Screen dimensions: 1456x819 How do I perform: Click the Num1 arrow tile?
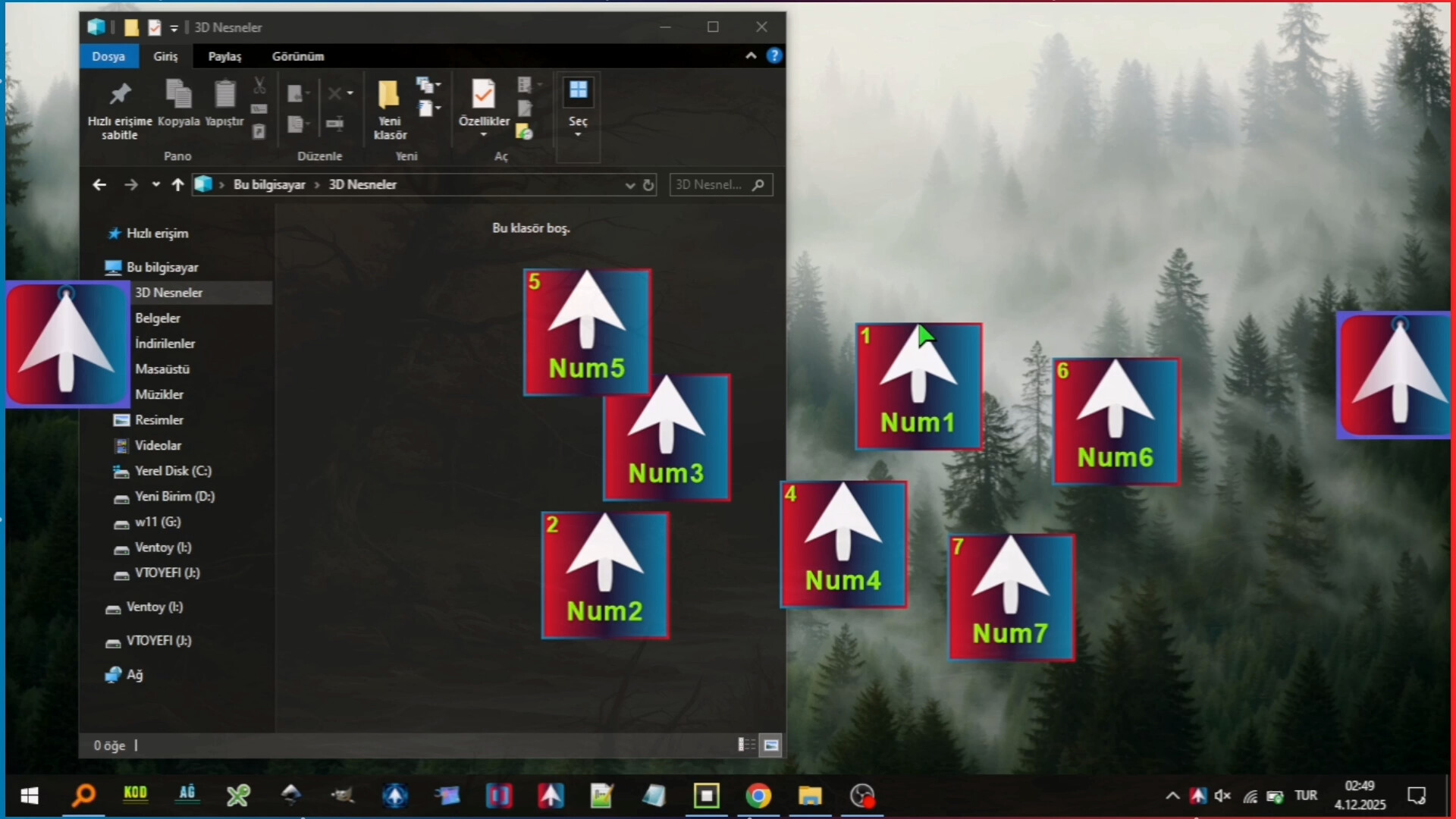coord(918,387)
